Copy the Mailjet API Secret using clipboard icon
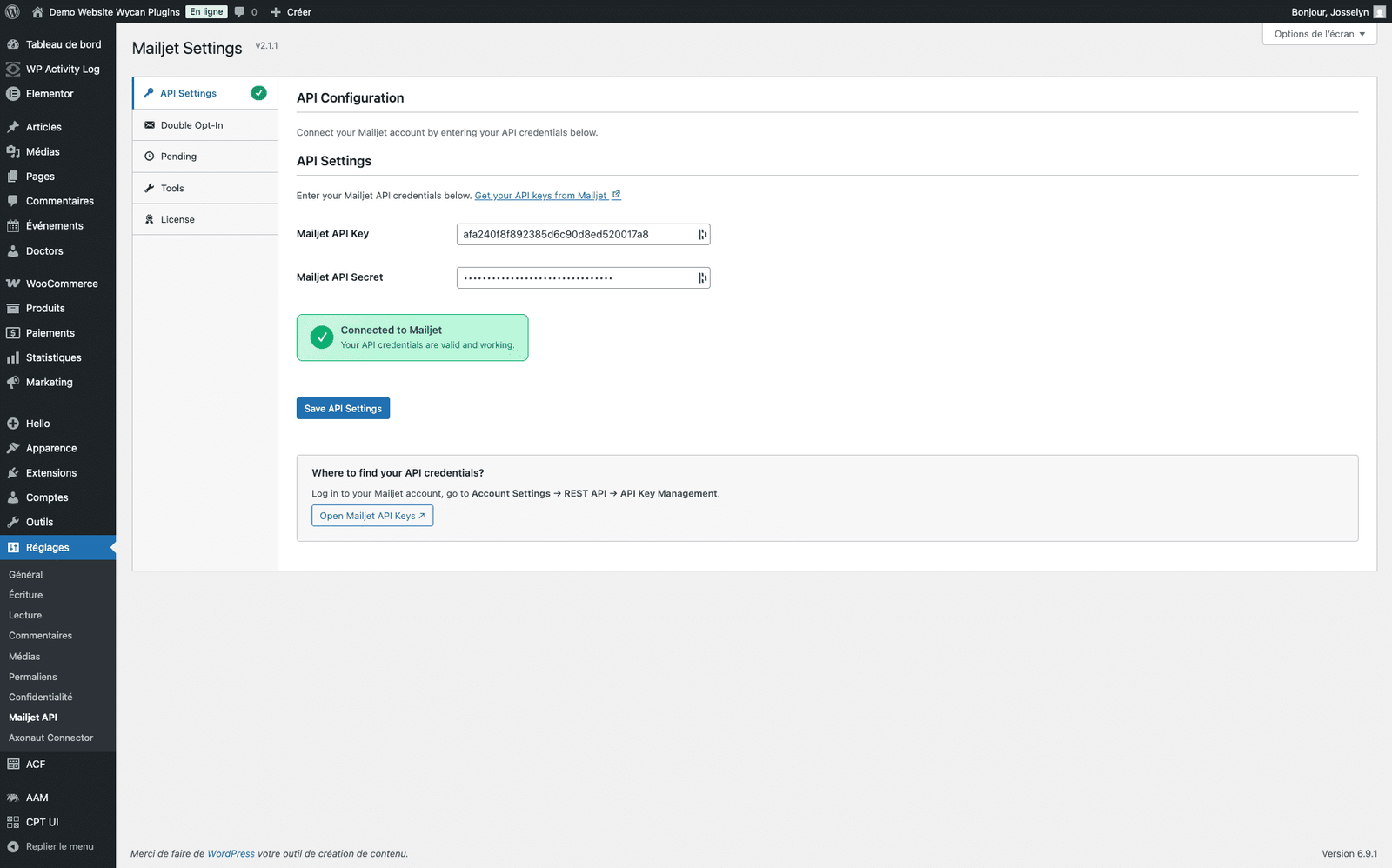This screenshot has width=1392, height=868. tap(701, 277)
